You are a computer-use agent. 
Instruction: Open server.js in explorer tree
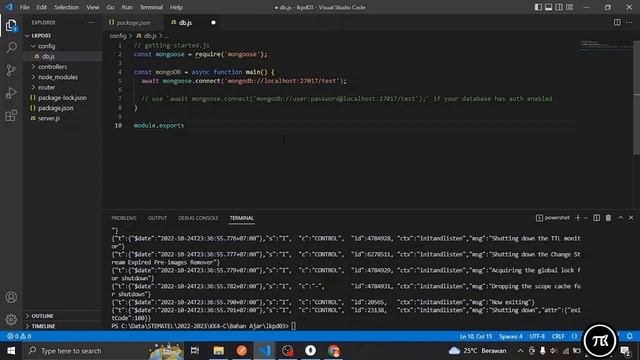62,118
